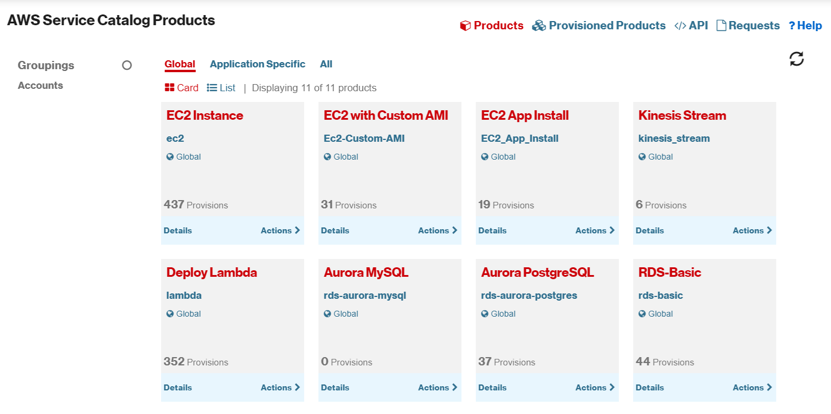Switch to Card view
Screen dimensions: 831x414
[181, 88]
